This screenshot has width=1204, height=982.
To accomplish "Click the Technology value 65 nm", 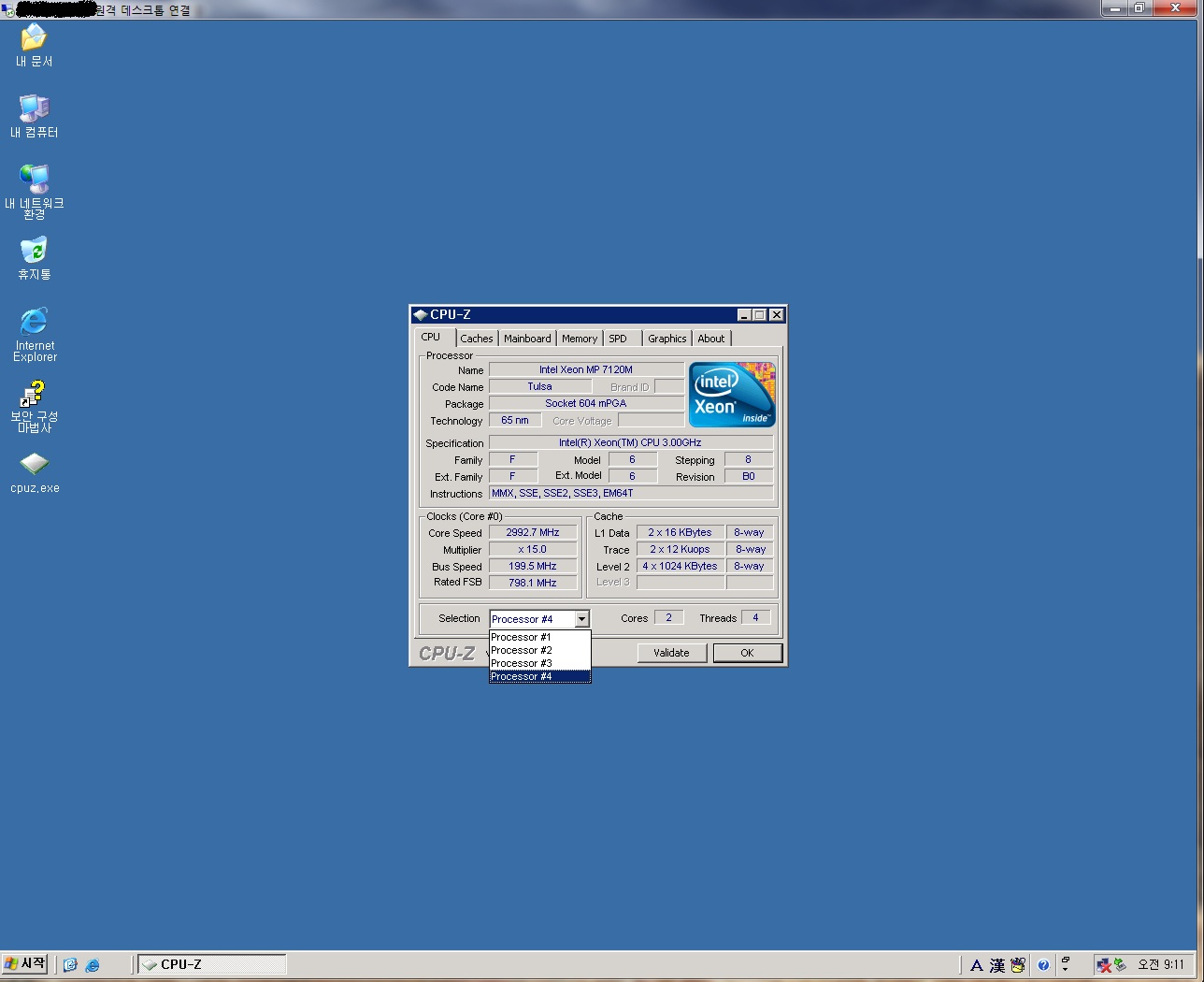I will [x=515, y=420].
